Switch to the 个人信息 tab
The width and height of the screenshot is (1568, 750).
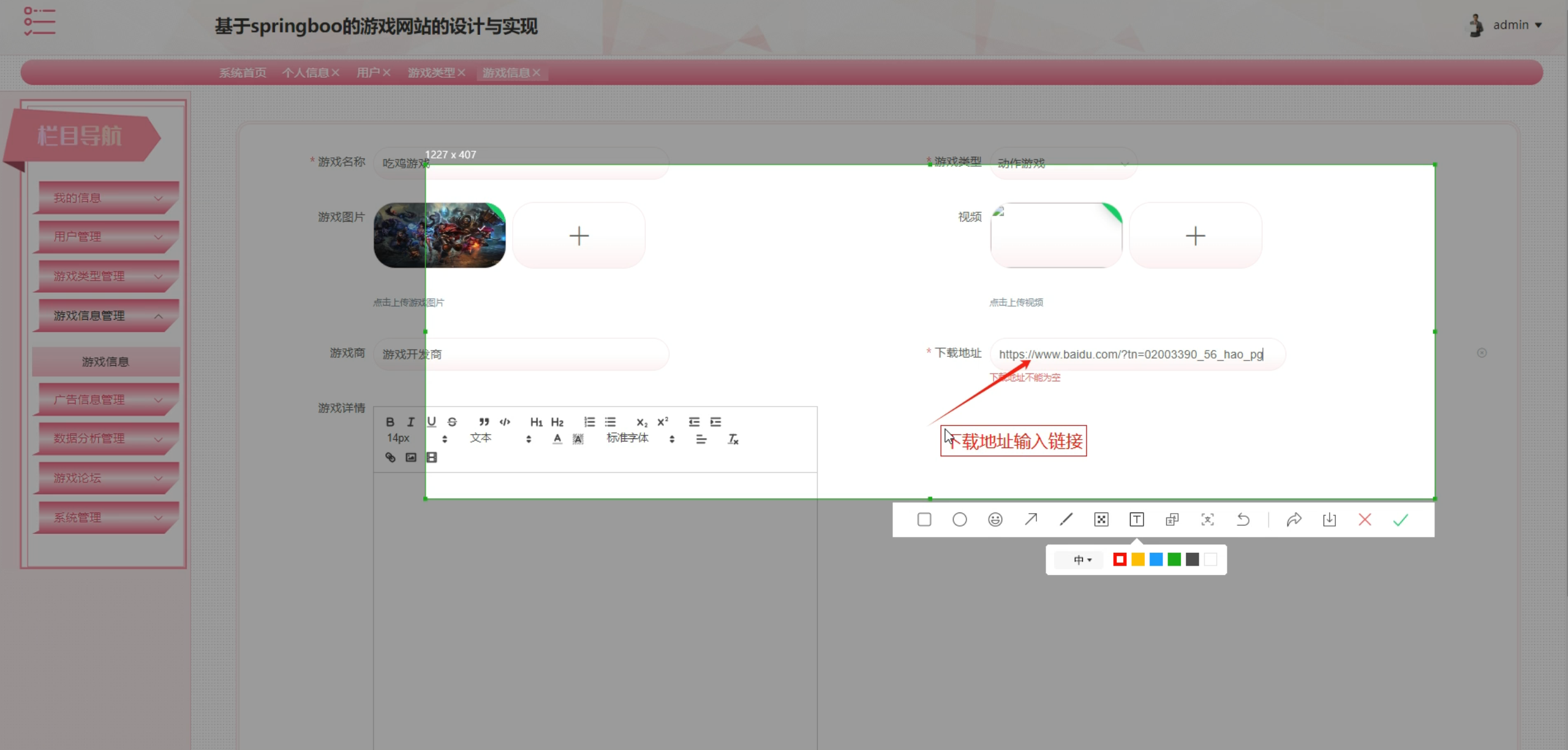click(305, 73)
